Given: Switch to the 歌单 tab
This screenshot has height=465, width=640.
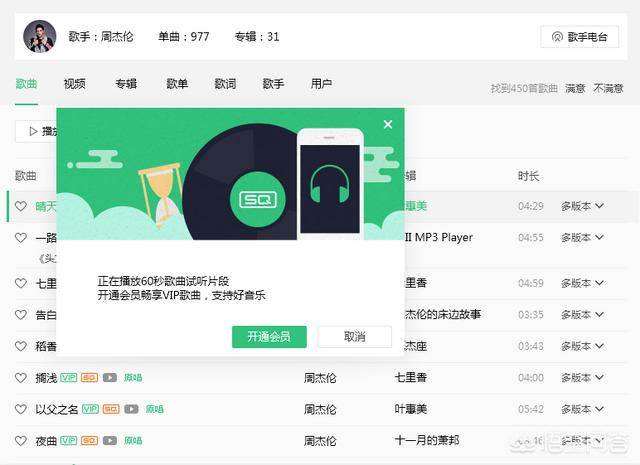Looking at the screenshot, I should [177, 84].
